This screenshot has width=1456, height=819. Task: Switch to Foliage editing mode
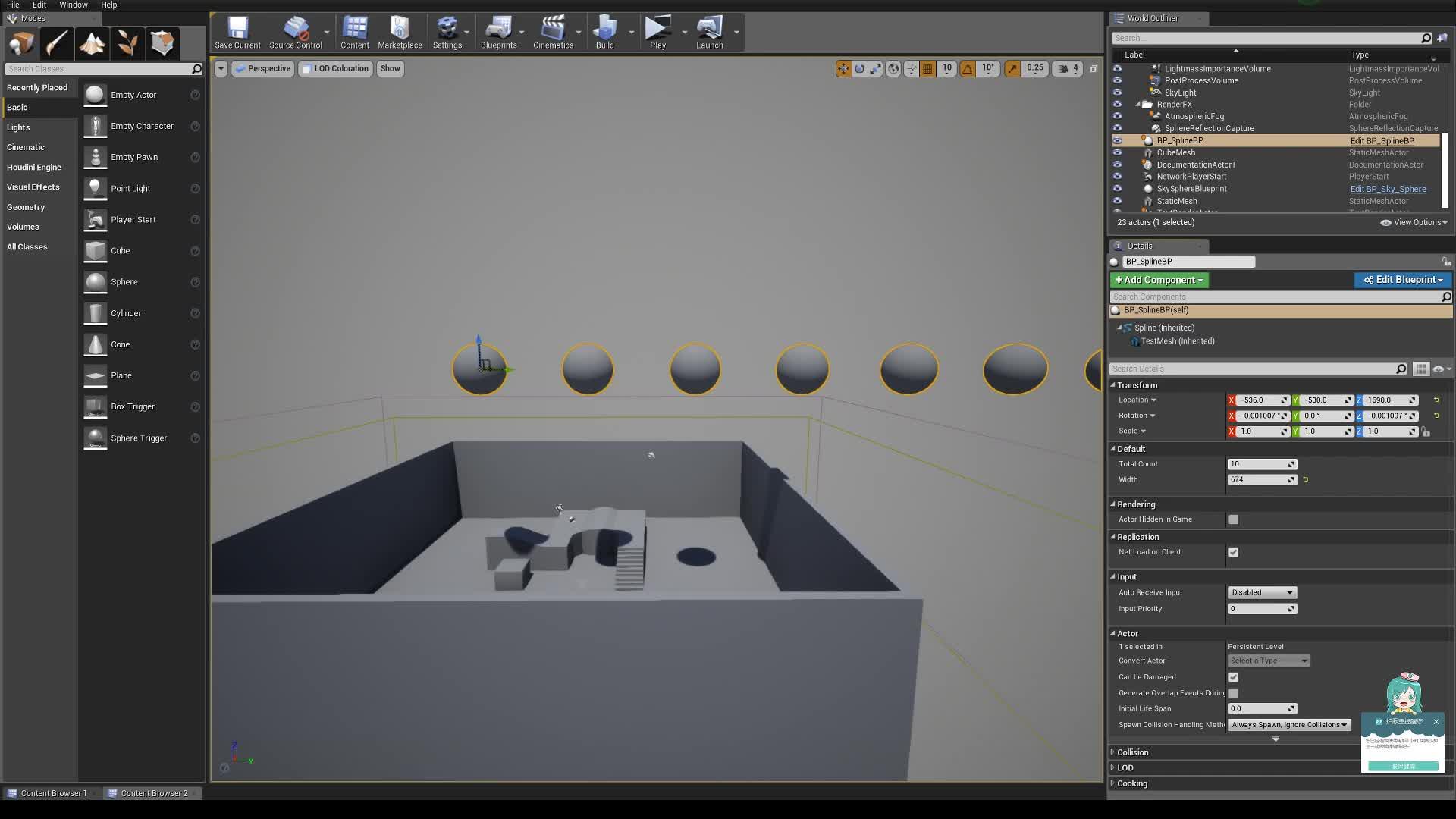coord(127,43)
